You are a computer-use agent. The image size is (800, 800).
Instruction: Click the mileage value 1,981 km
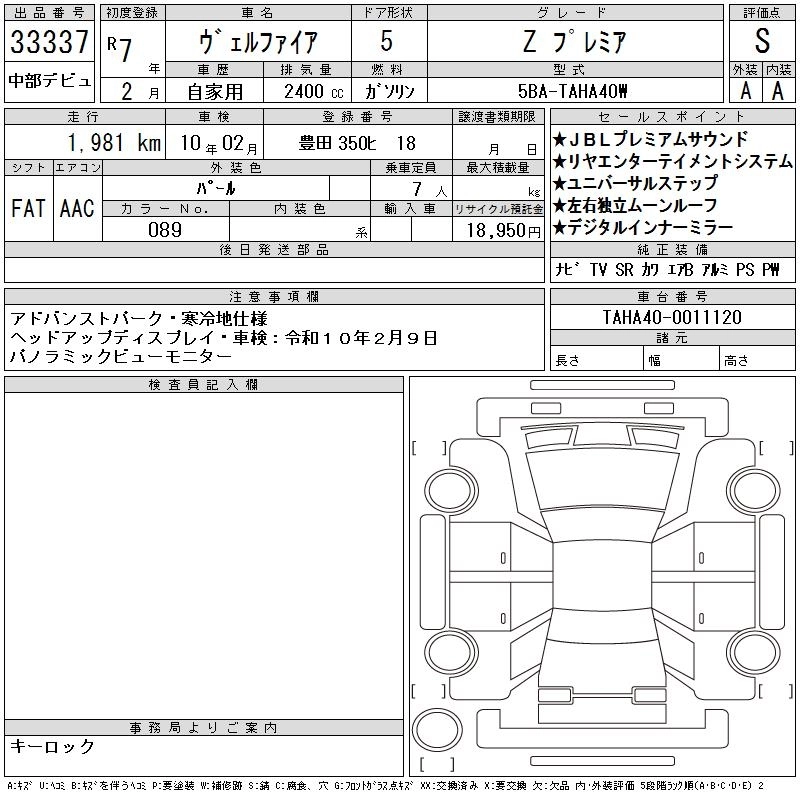tap(114, 143)
